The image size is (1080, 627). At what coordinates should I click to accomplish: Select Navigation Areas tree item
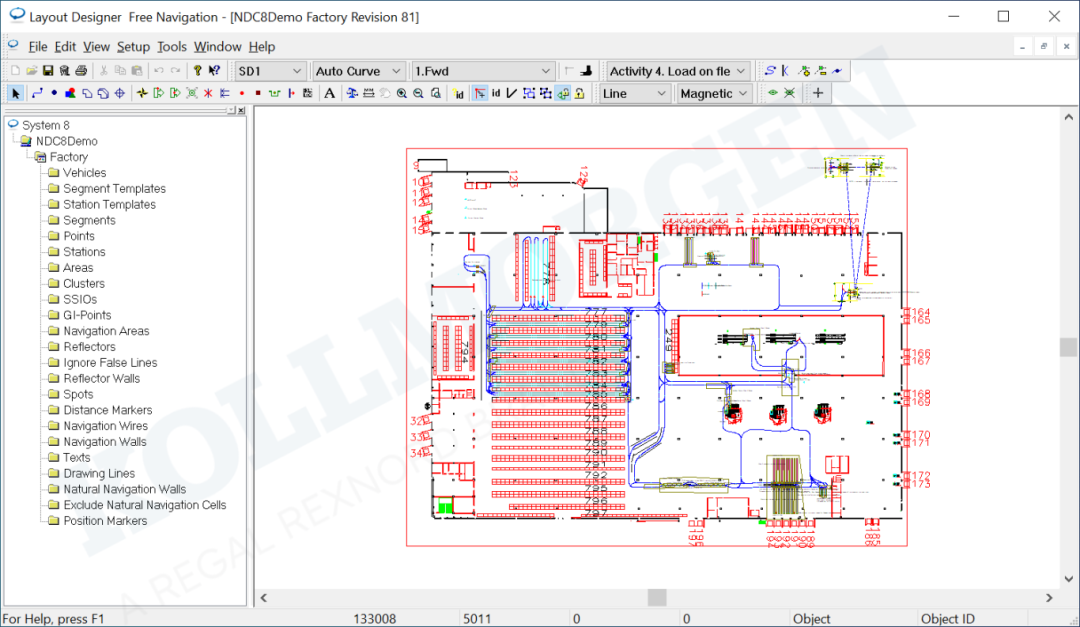106,331
